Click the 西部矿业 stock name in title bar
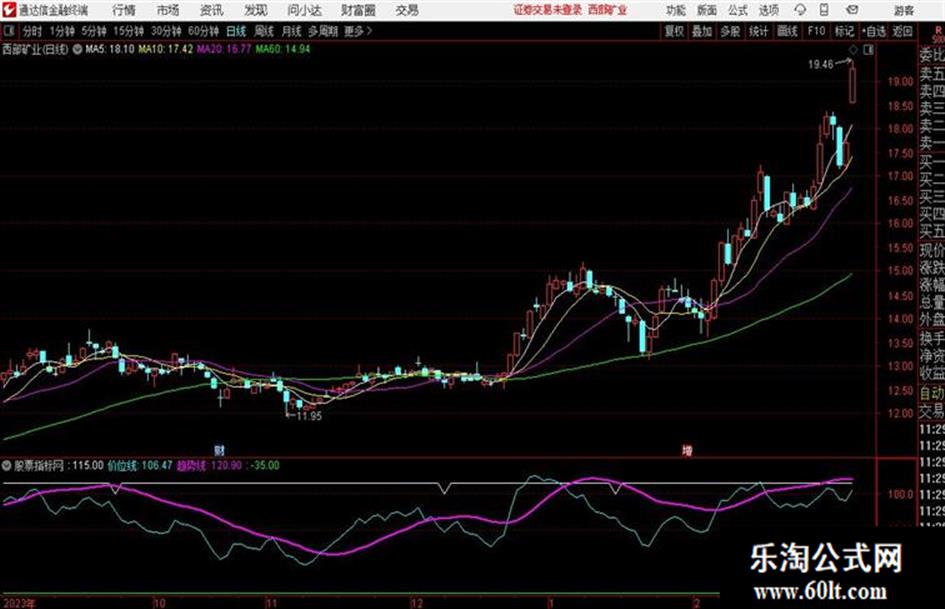 [x=608, y=10]
